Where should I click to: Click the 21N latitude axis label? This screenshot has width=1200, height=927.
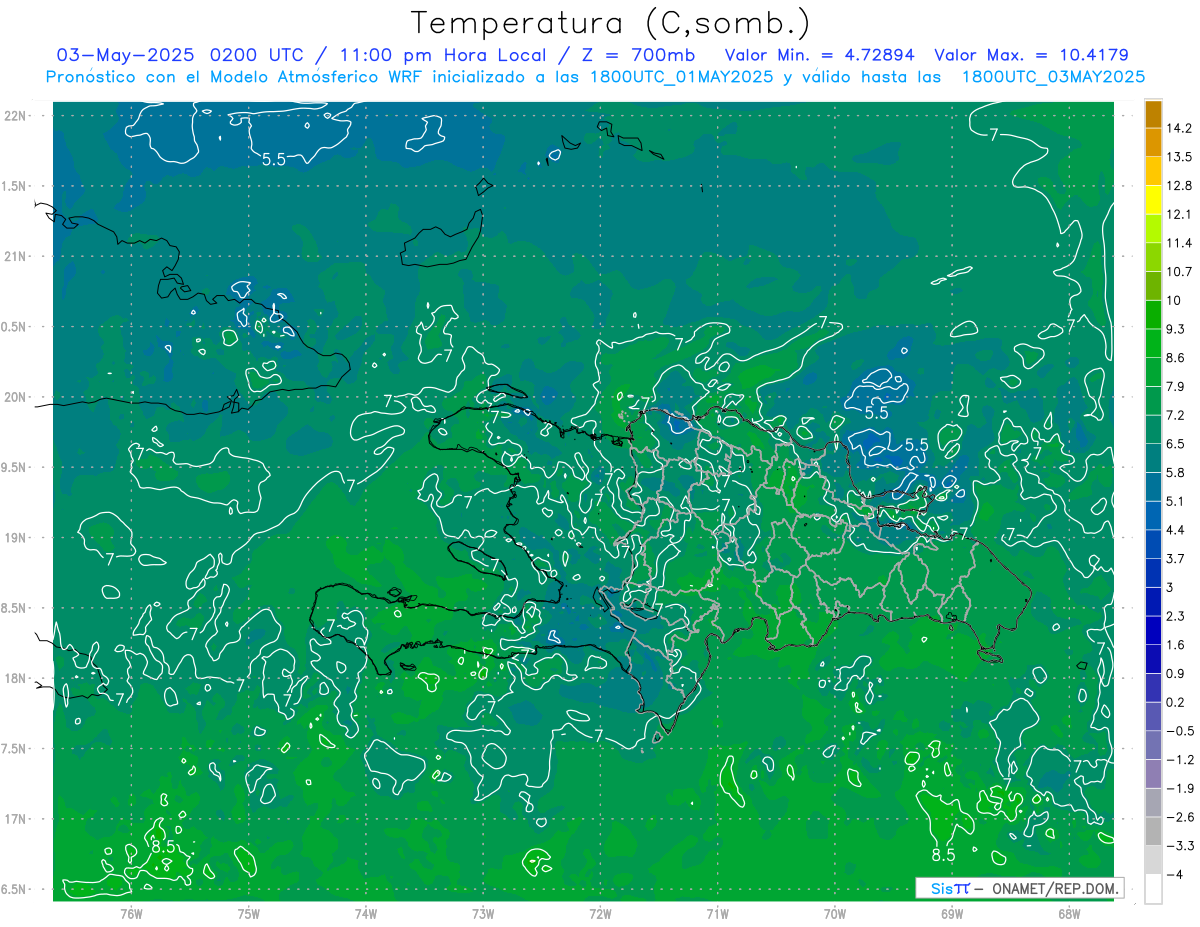(x=17, y=256)
